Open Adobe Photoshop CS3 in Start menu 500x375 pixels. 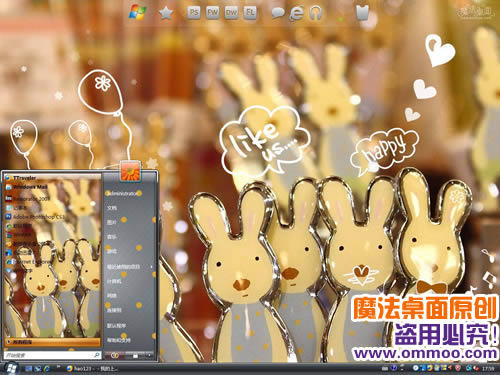(x=35, y=217)
